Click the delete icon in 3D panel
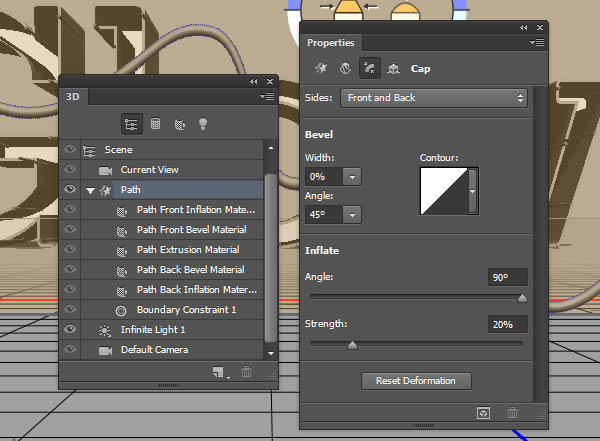 [x=247, y=373]
